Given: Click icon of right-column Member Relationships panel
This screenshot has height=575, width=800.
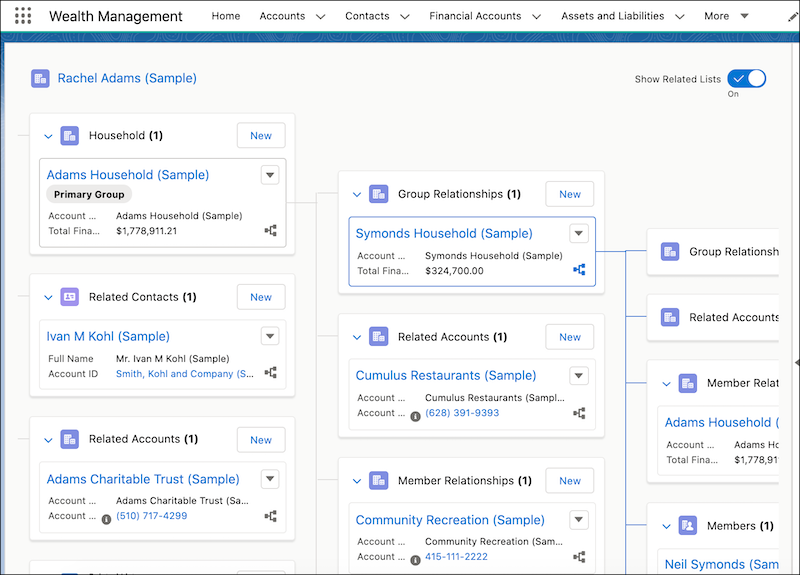Looking at the screenshot, I should [688, 383].
